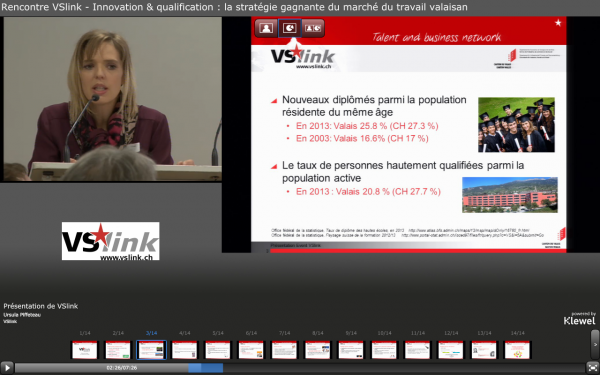Jump to slide thumbnail 5/14

pos(218,350)
